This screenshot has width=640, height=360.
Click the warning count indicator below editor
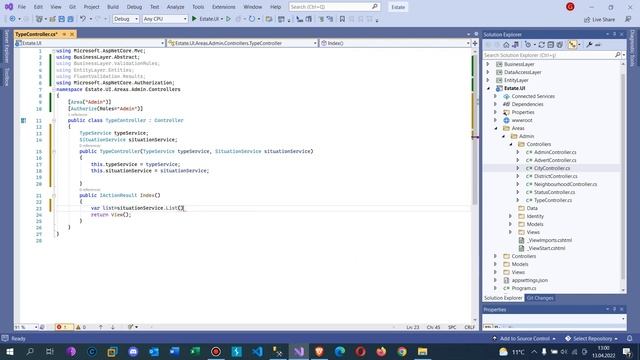tap(81, 327)
